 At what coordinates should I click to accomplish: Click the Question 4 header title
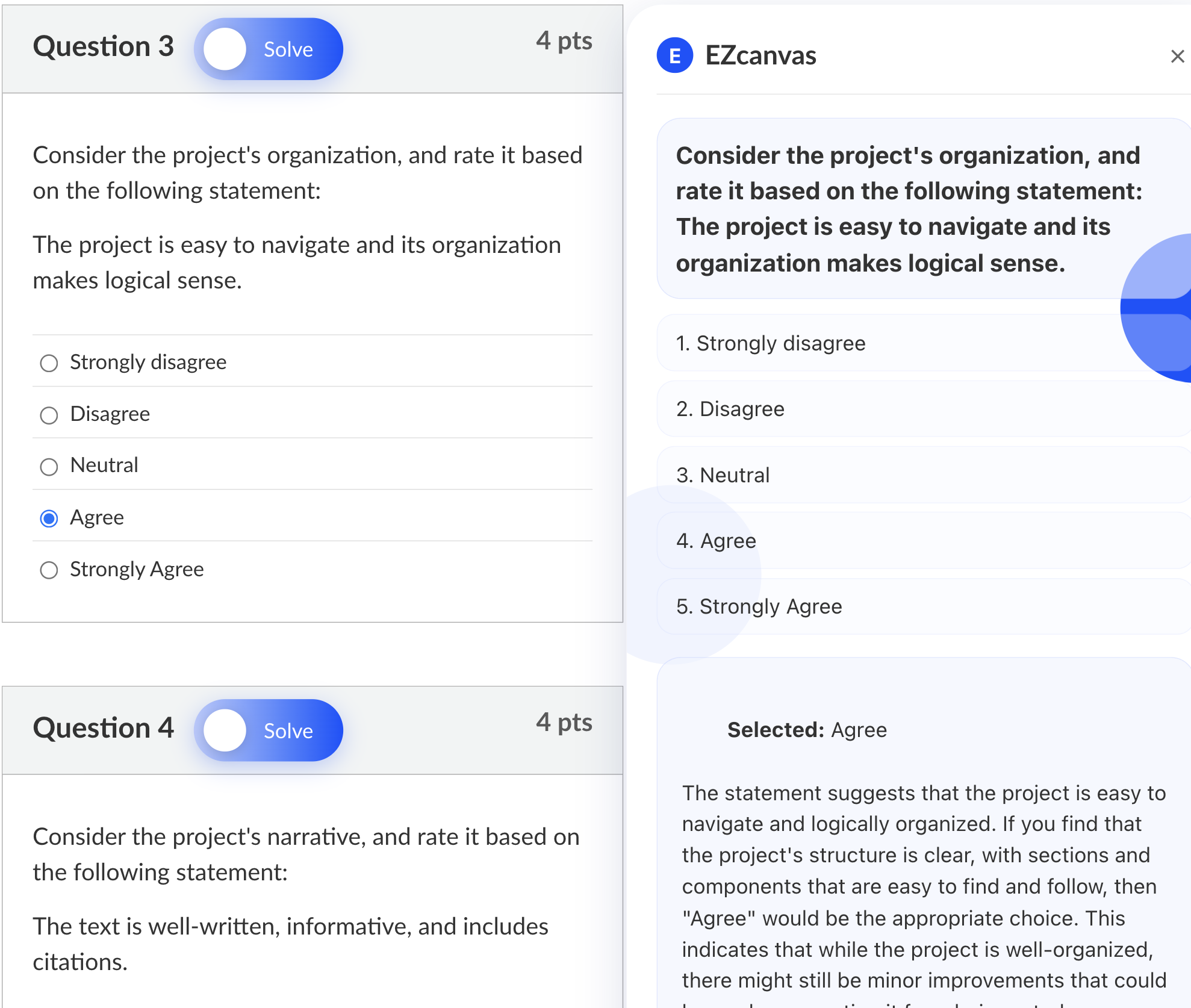point(103,728)
